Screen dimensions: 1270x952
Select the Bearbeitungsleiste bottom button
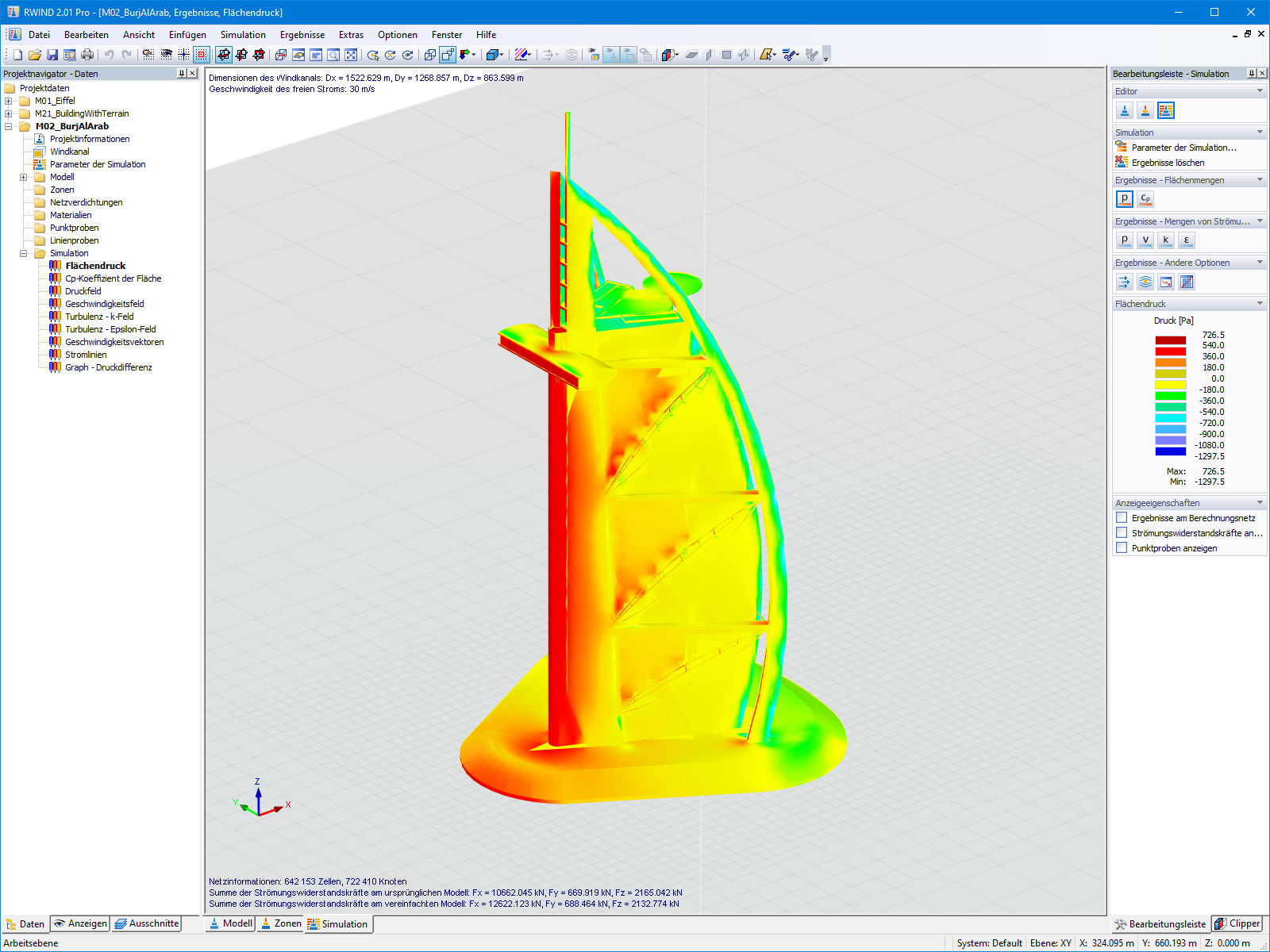tap(1160, 923)
